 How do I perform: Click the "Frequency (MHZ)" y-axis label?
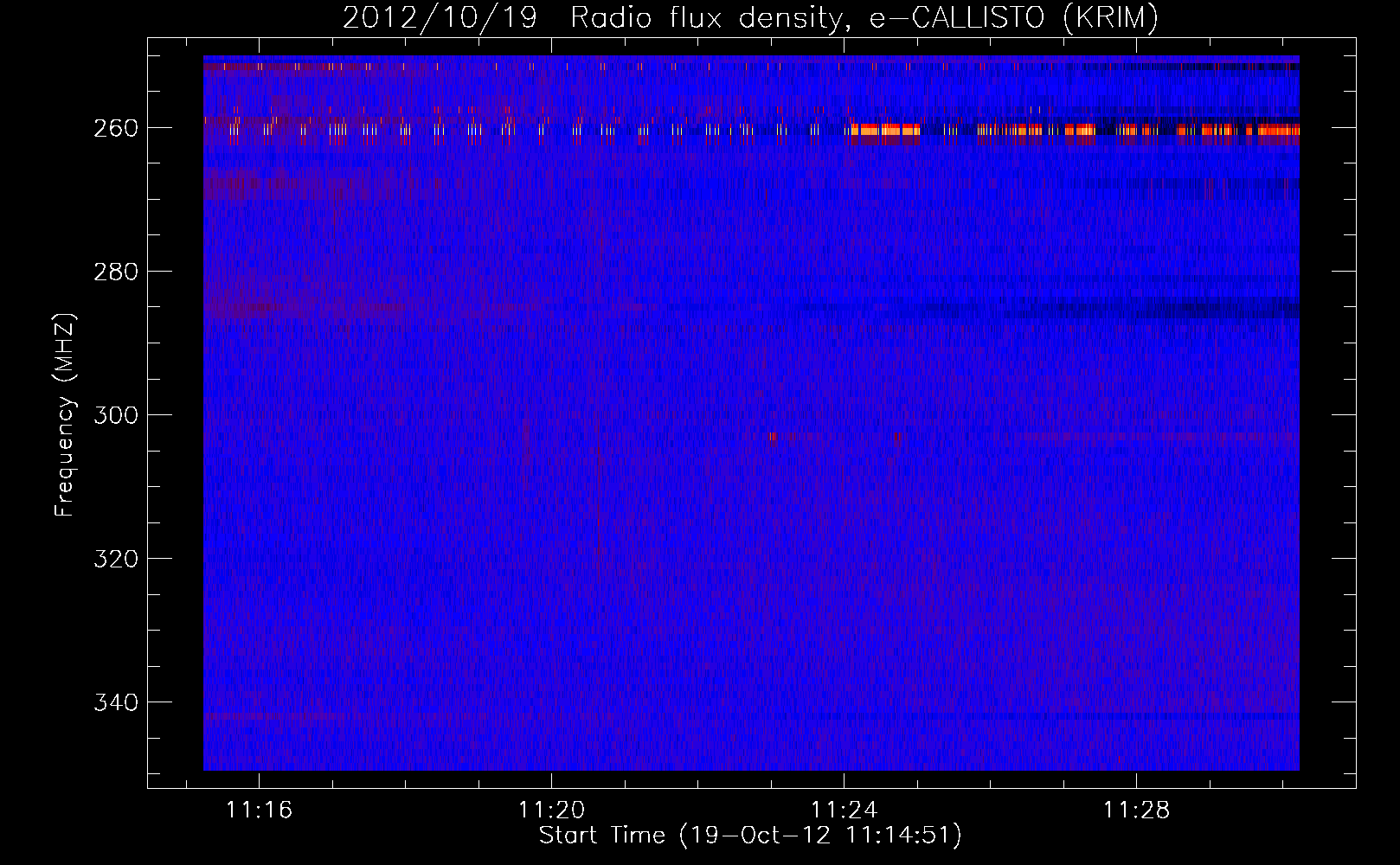65,415
